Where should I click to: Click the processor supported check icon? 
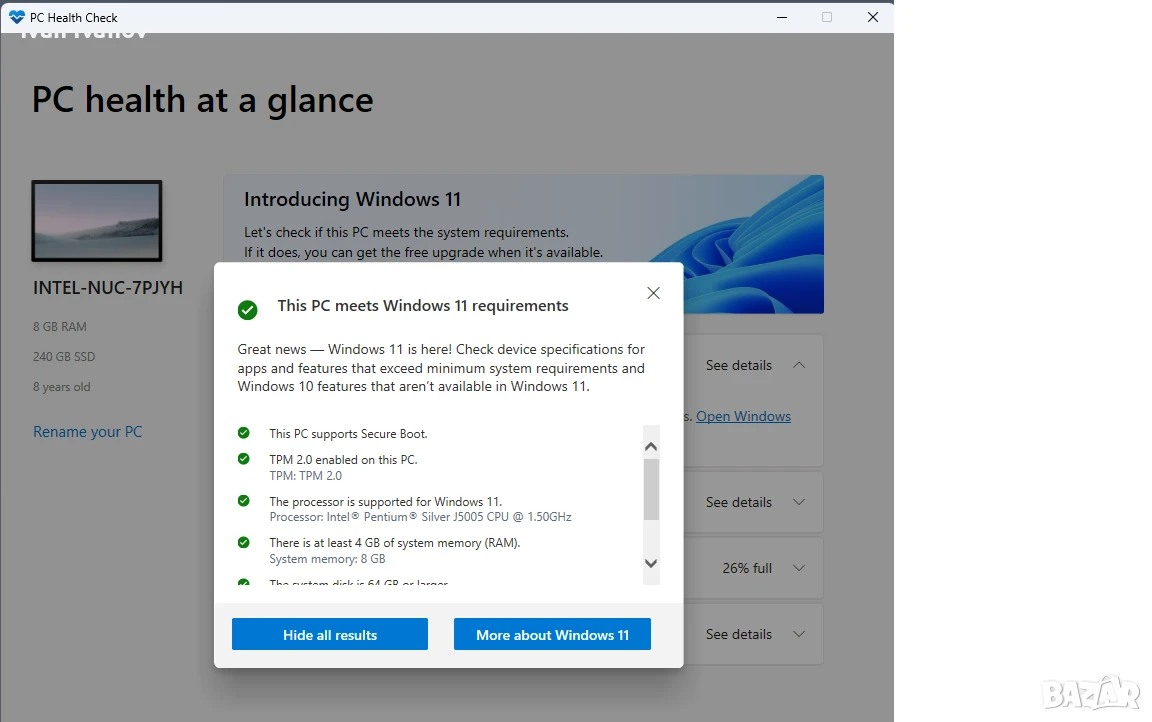coord(243,501)
